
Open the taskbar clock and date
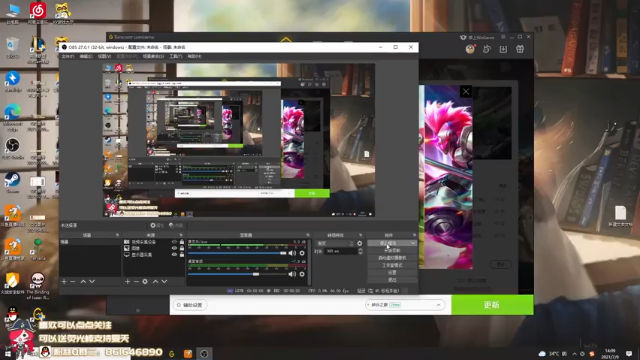tap(610, 353)
